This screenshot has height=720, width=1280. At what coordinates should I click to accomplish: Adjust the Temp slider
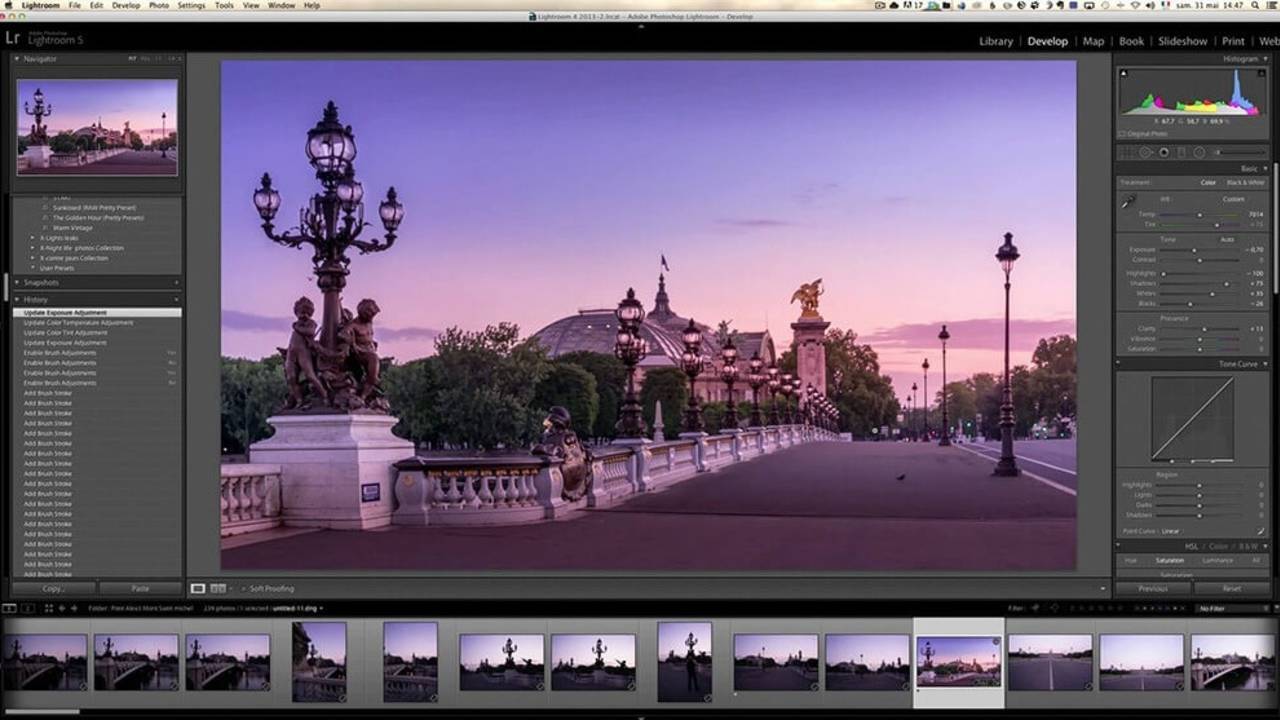tap(1200, 214)
